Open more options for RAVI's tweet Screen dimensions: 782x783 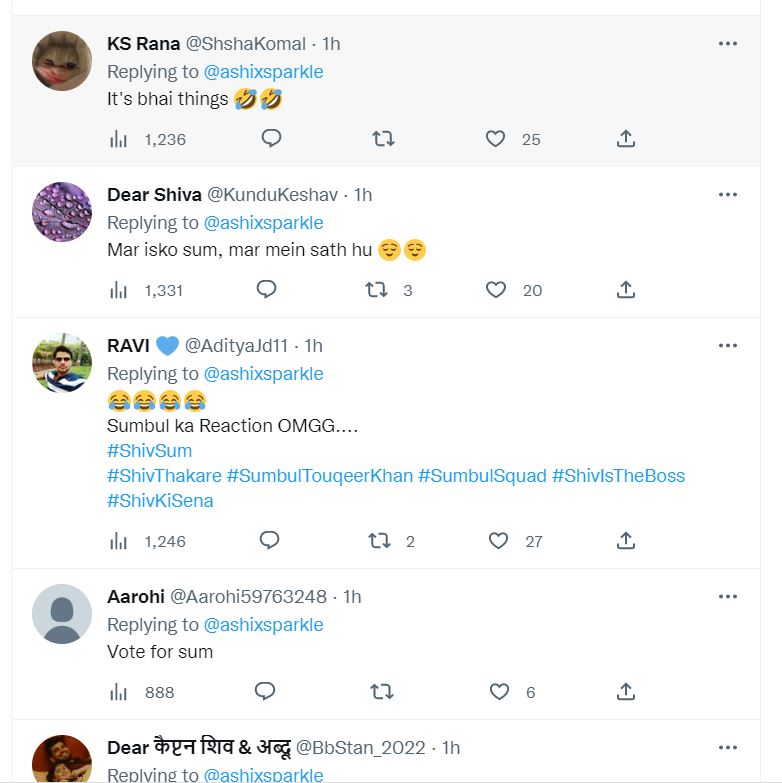tap(728, 345)
